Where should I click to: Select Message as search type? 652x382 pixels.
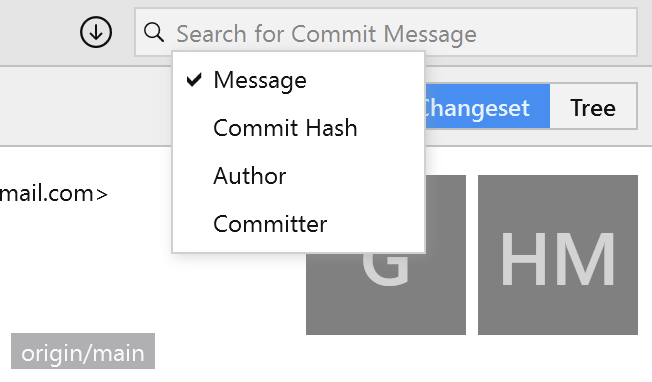(299, 80)
